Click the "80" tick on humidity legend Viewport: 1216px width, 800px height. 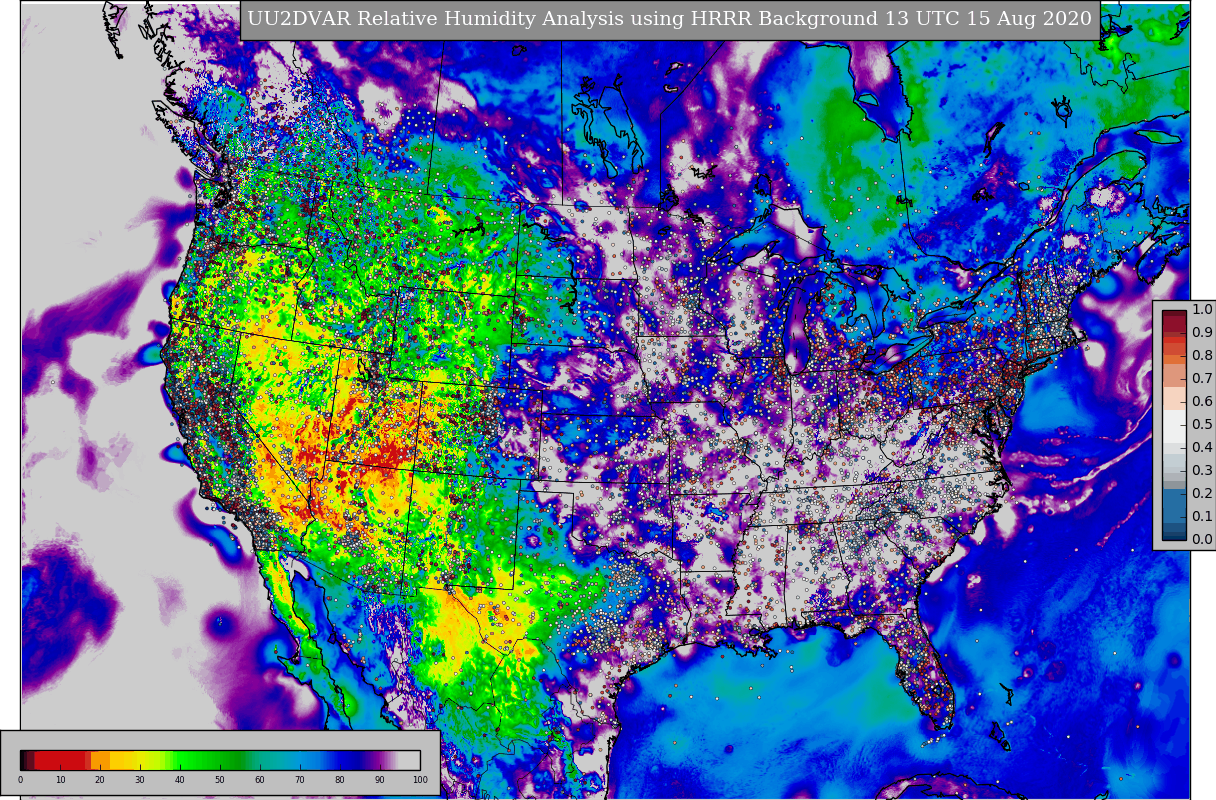[340, 780]
